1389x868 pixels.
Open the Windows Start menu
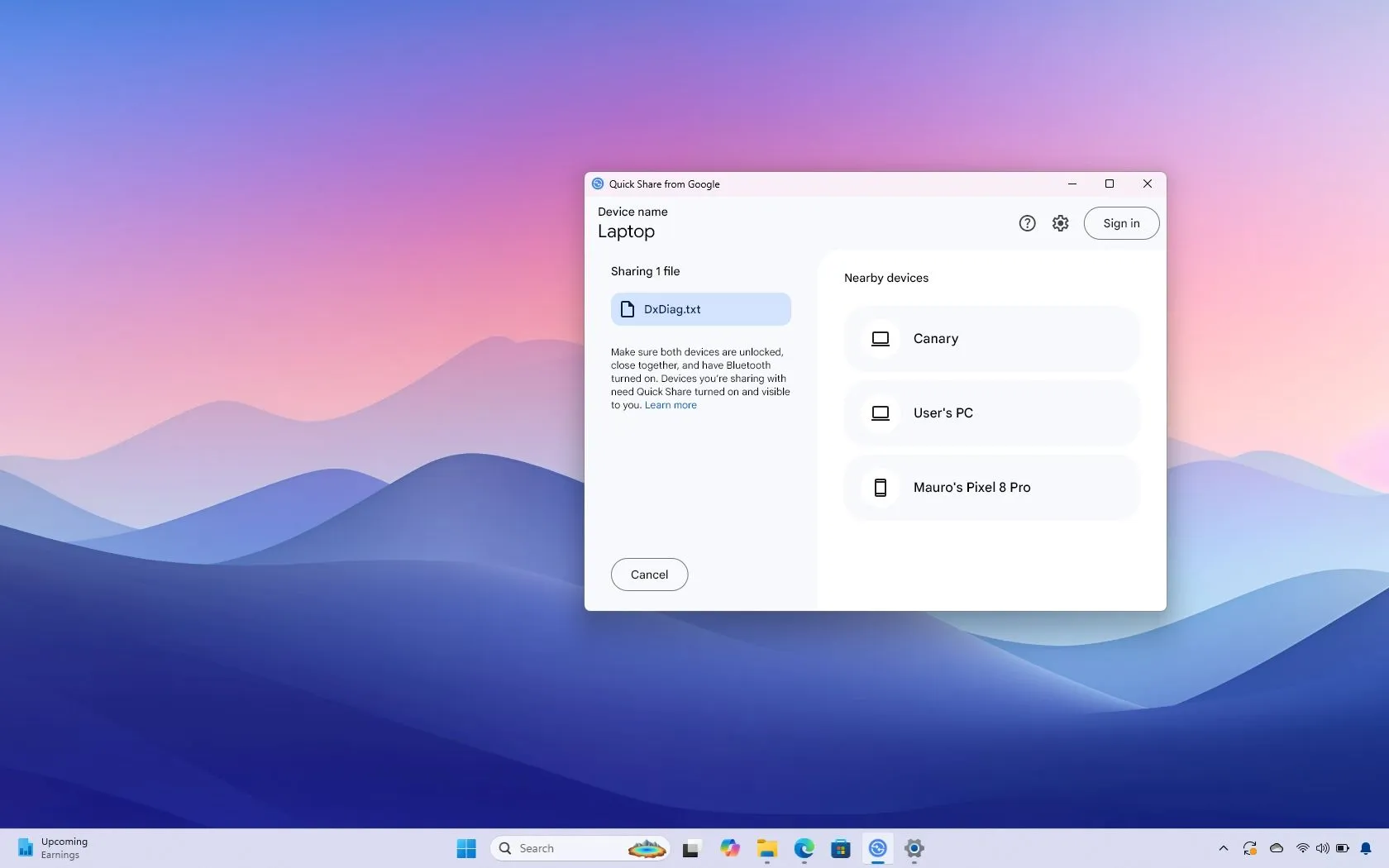coord(466,848)
